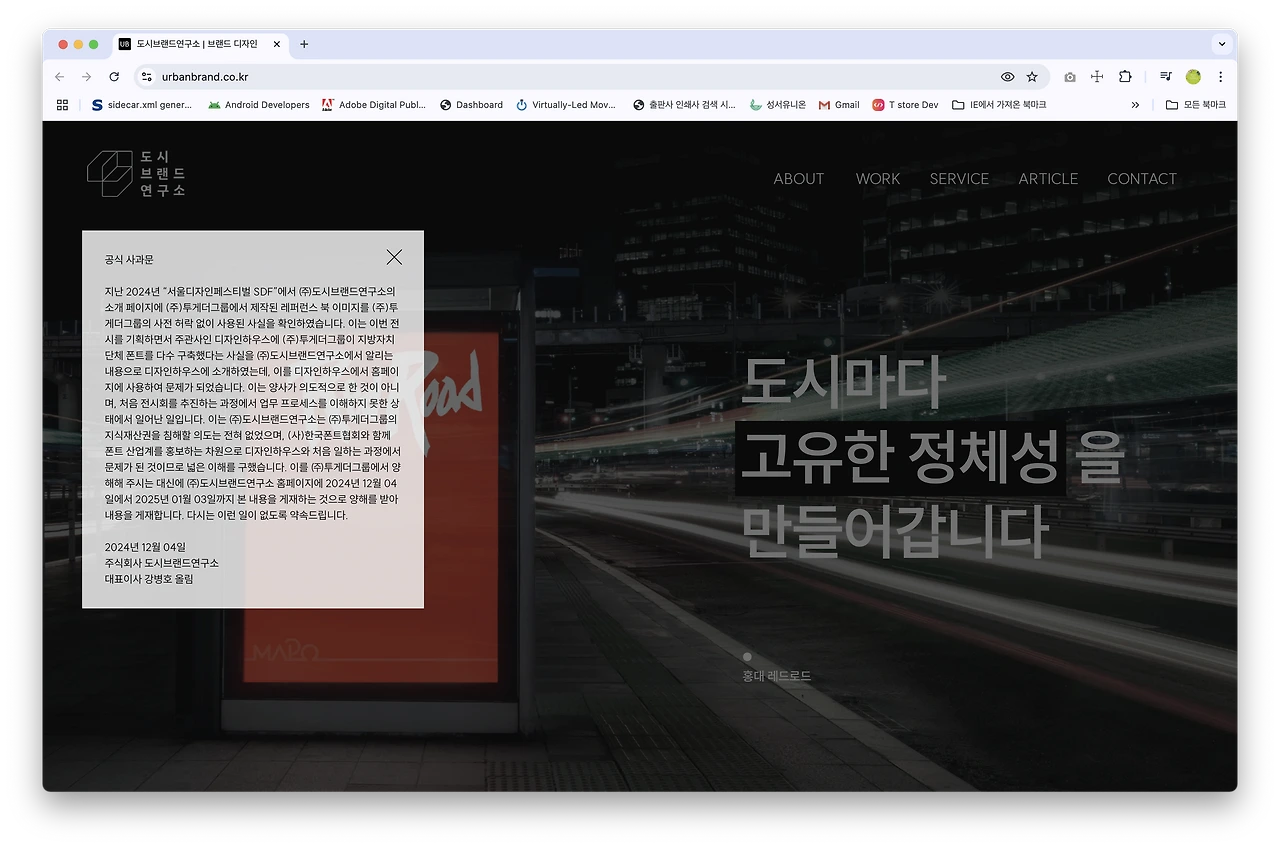Click the 홍대 레드로드 caption

(777, 677)
